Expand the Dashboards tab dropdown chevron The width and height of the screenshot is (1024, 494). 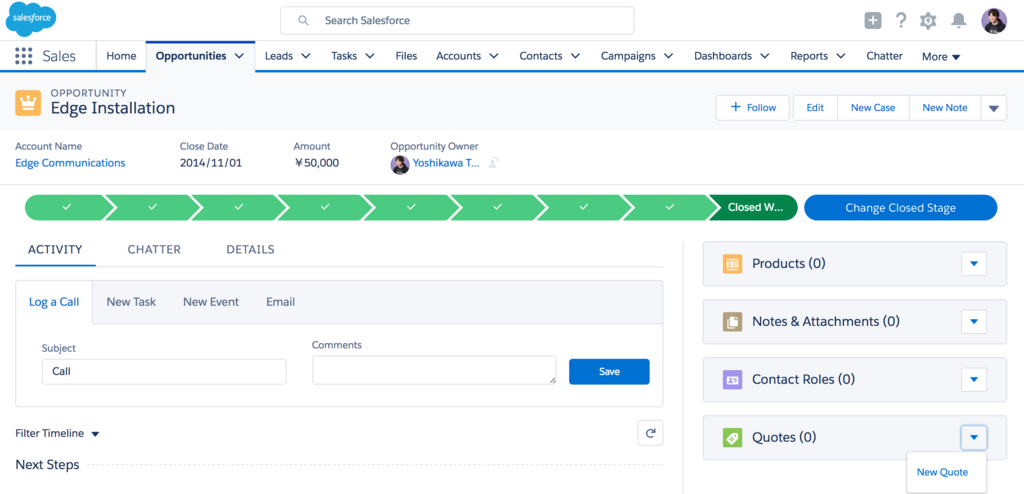click(x=764, y=56)
